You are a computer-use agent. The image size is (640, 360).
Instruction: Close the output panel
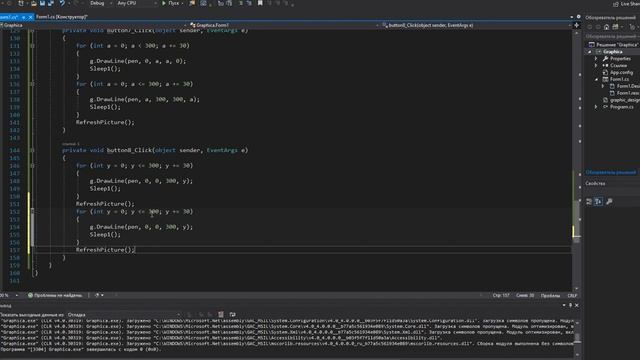point(577,305)
